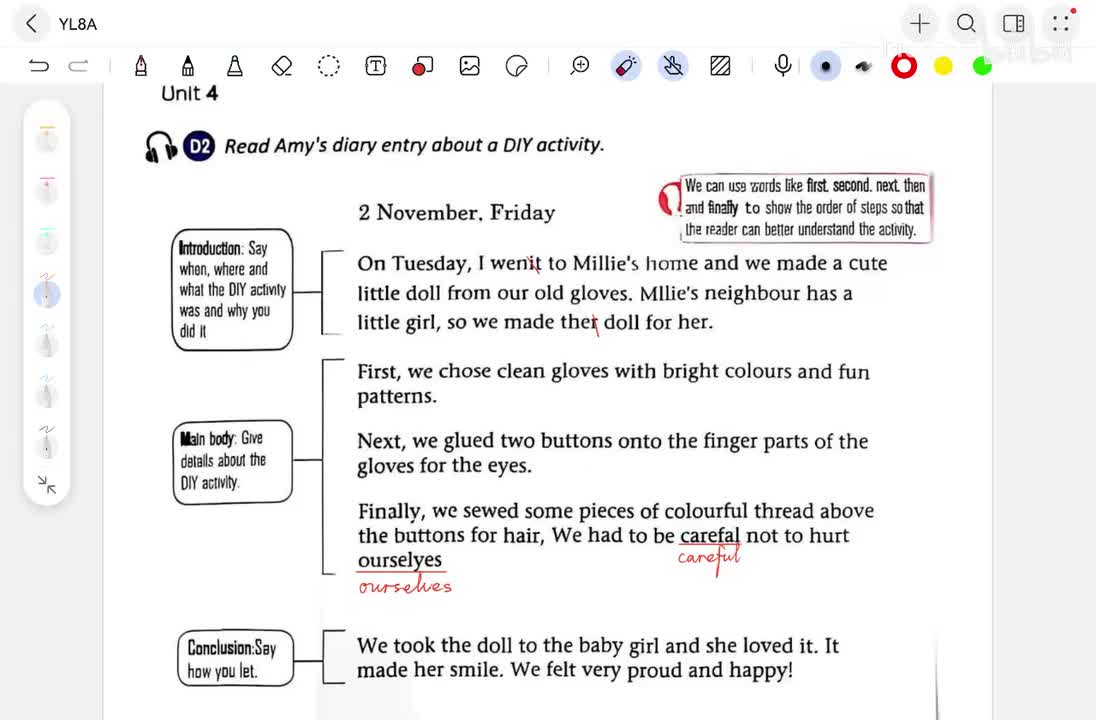Click the red handwritten word 'ourselves'
Image resolution: width=1096 pixels, height=720 pixels.
click(405, 586)
